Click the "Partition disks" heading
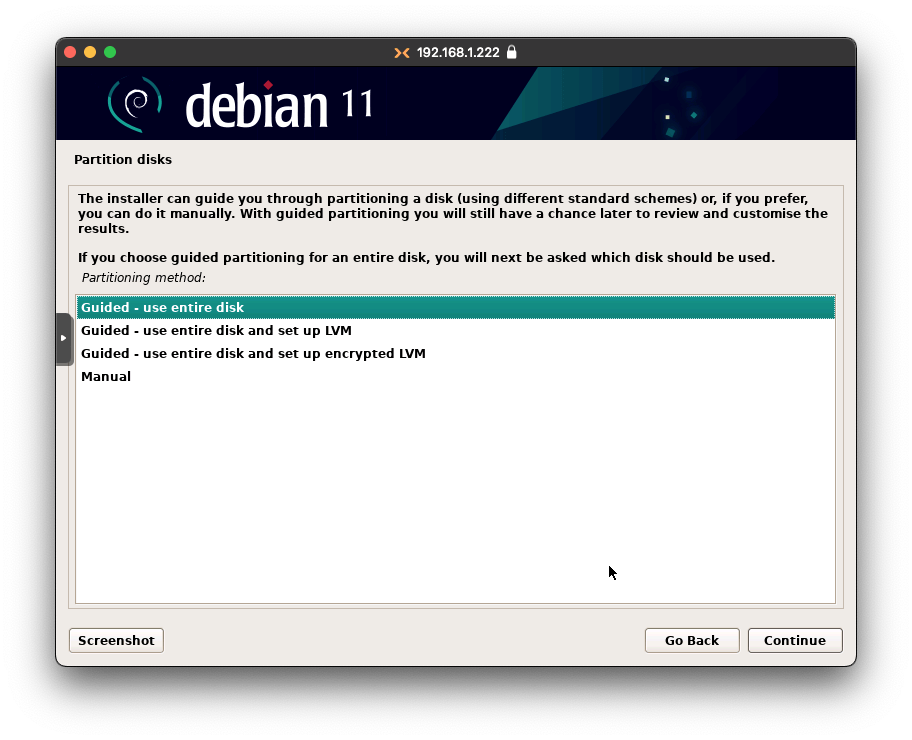Image resolution: width=912 pixels, height=740 pixels. [x=123, y=159]
